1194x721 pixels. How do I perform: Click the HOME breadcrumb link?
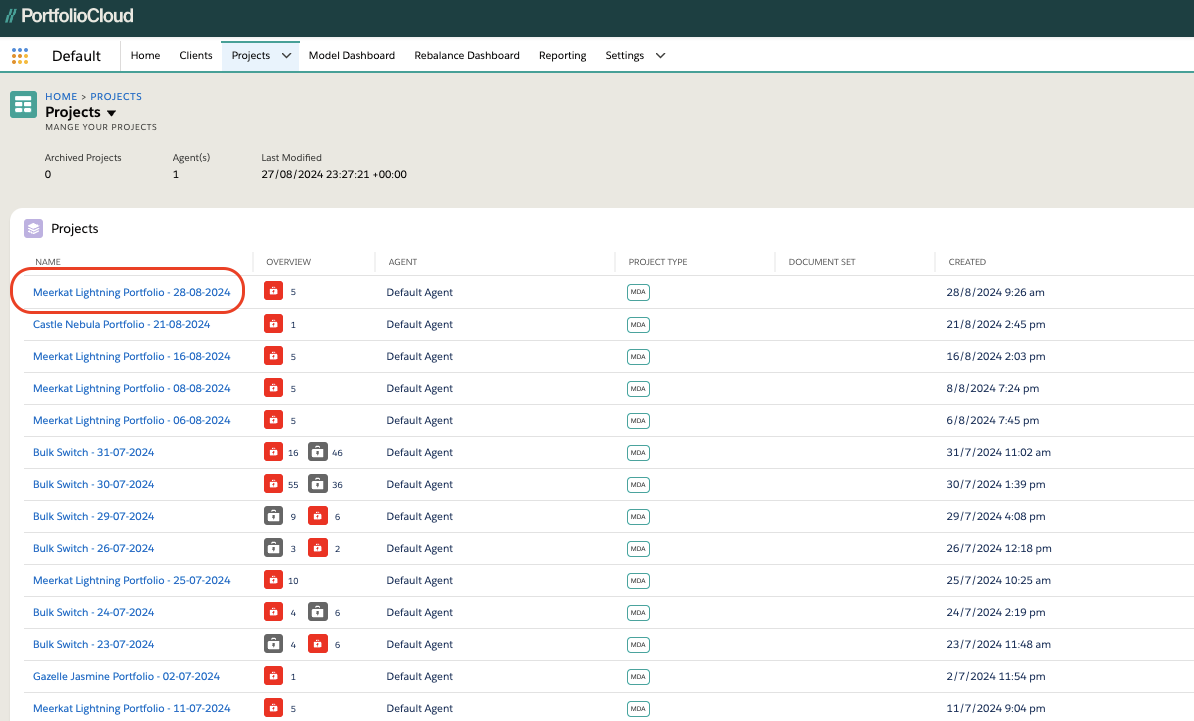[60, 96]
